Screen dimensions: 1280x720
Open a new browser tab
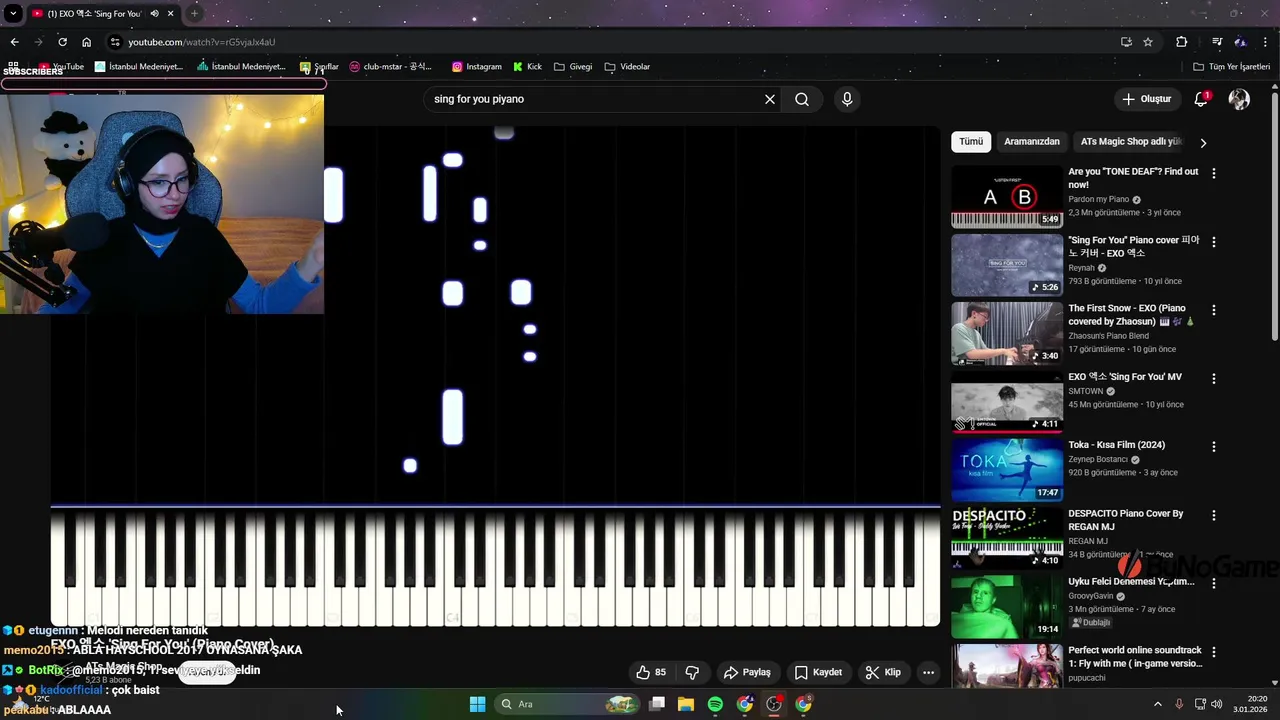pyautogui.click(x=194, y=14)
